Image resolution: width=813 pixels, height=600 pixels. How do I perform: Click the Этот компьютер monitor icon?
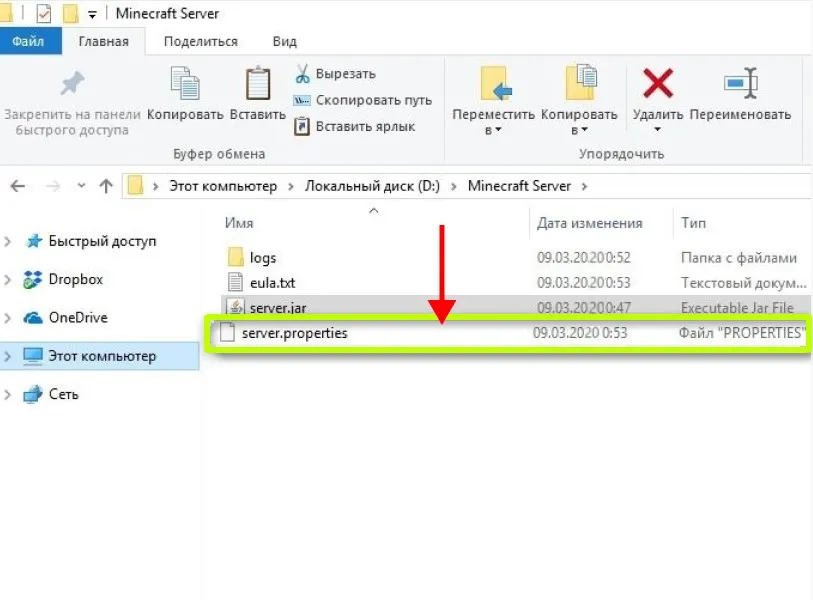click(33, 356)
